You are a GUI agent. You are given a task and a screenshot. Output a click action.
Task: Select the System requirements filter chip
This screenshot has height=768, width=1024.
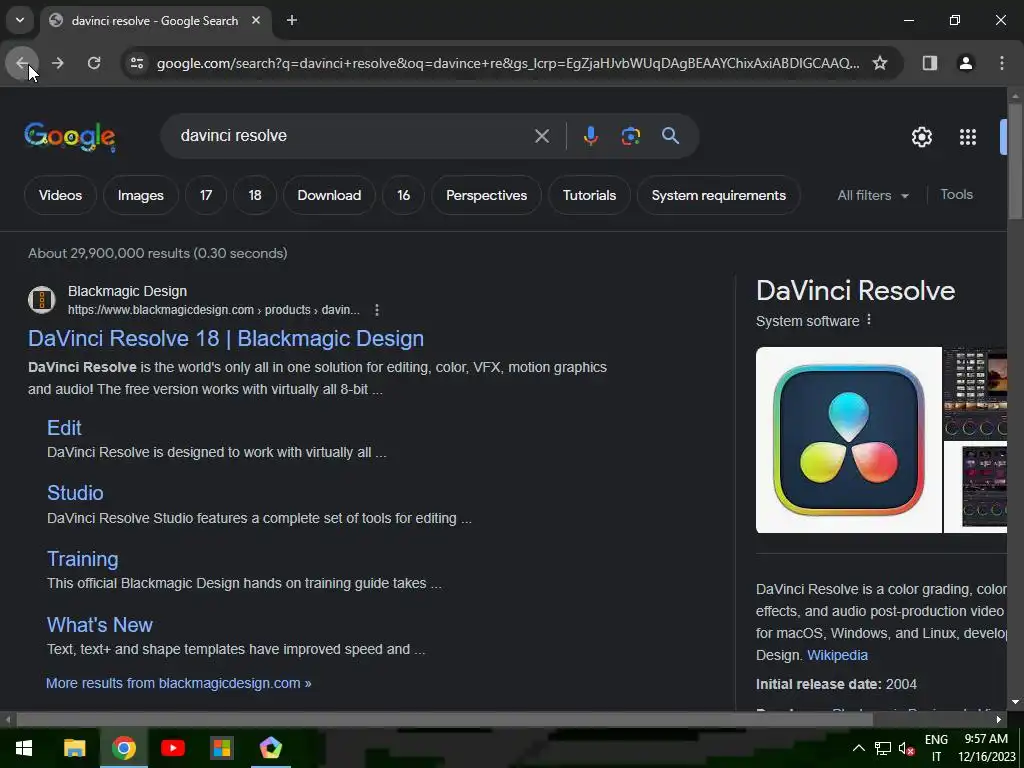tap(718, 195)
